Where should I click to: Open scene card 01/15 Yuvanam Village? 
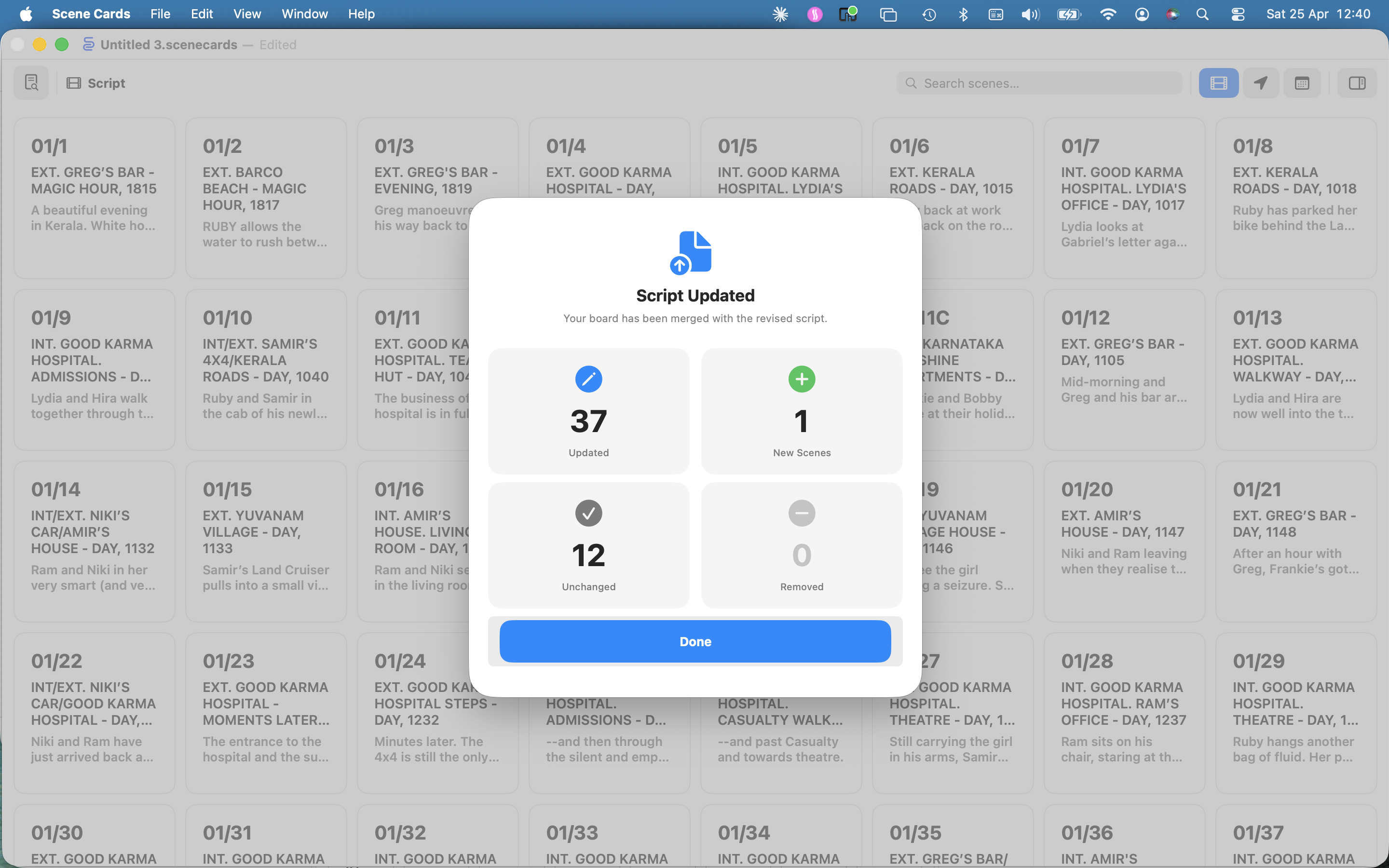pos(266,542)
